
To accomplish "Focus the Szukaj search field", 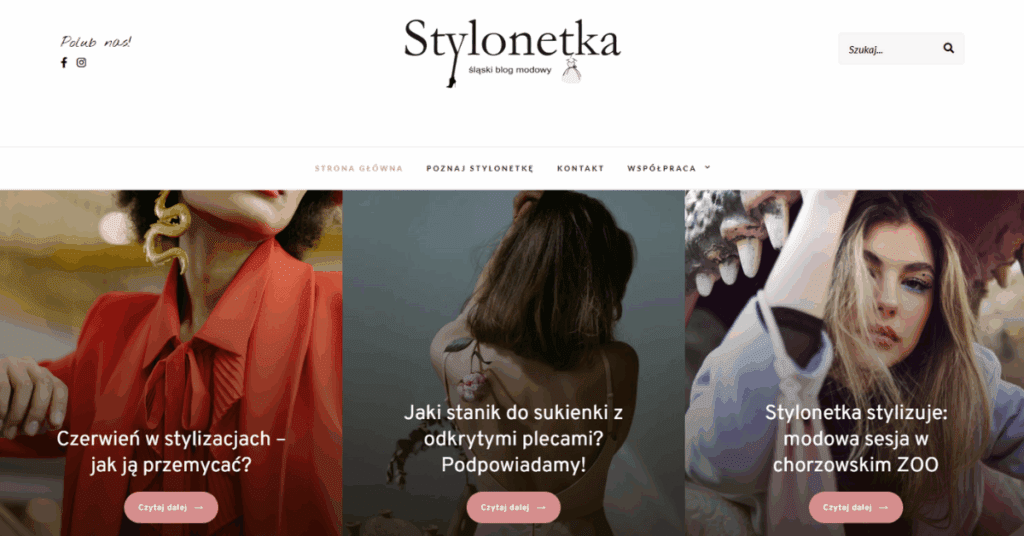I will 889,49.
